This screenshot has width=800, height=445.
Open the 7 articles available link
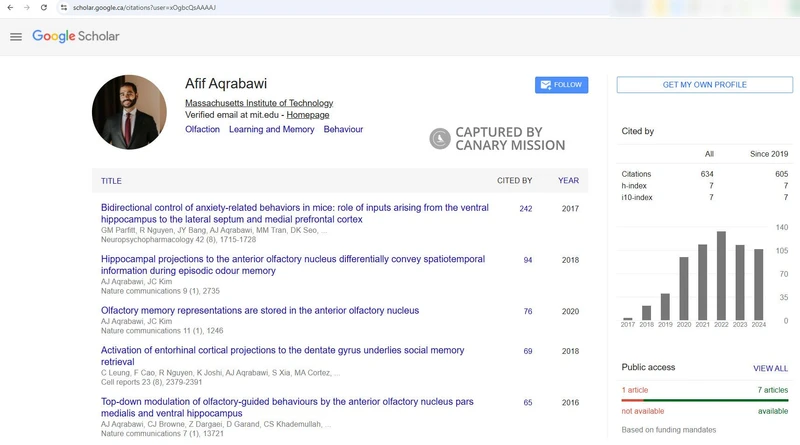point(772,390)
